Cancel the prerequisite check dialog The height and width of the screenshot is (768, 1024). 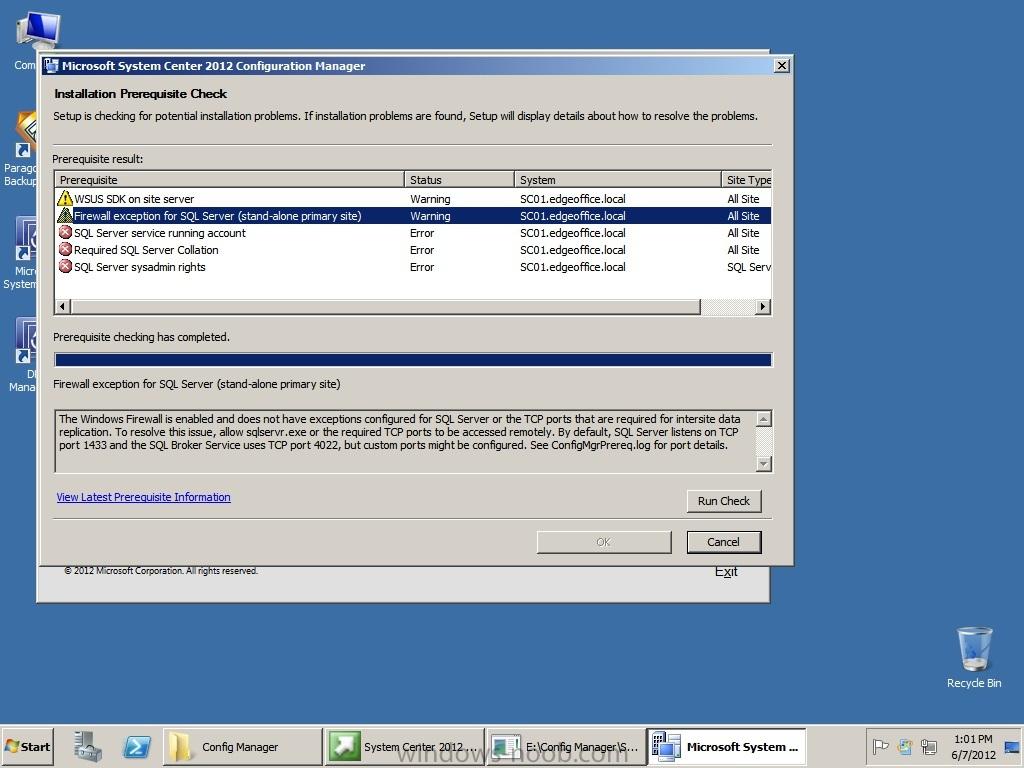pos(724,542)
